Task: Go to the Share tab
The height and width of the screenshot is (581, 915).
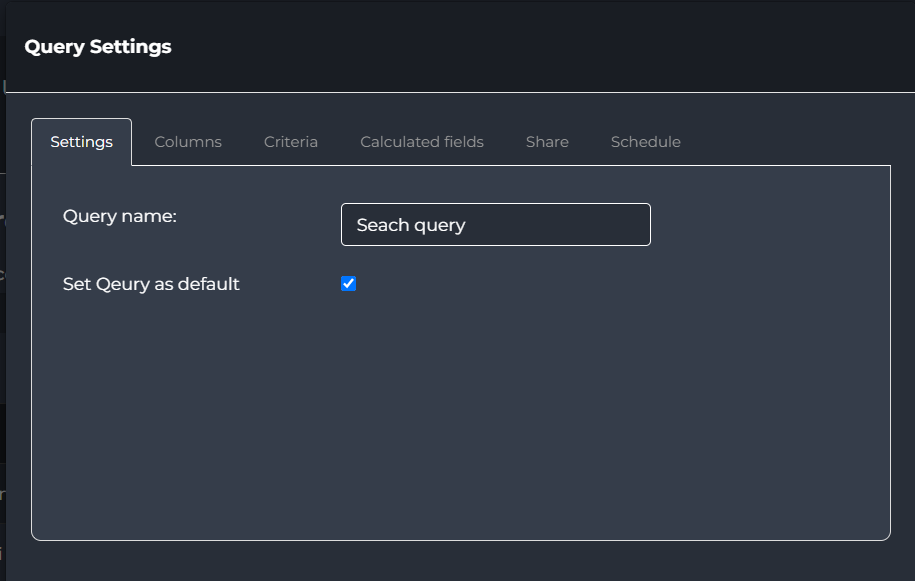Action: (547, 142)
